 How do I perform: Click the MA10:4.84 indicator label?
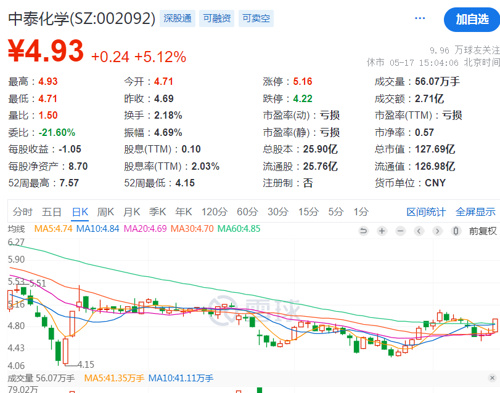coord(98,229)
